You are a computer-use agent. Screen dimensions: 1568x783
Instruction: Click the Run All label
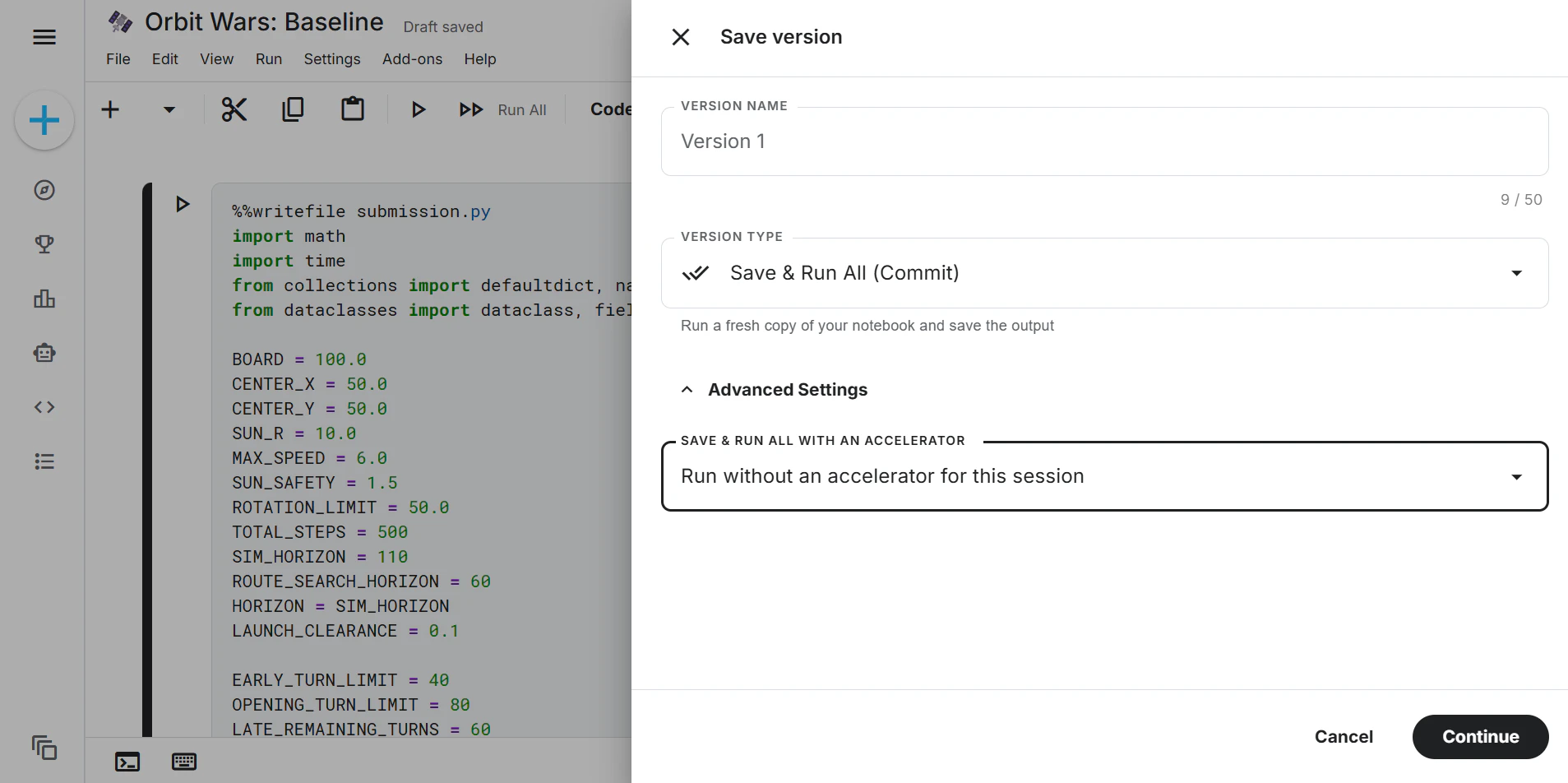[x=522, y=110]
